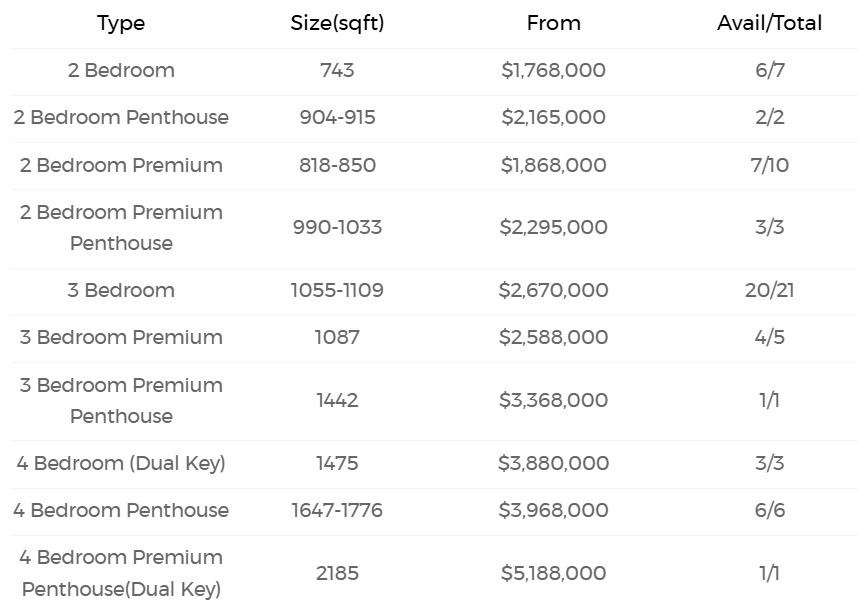Select the 2 Bedroom Penthouse type
The image size is (858, 613).
coord(121,117)
